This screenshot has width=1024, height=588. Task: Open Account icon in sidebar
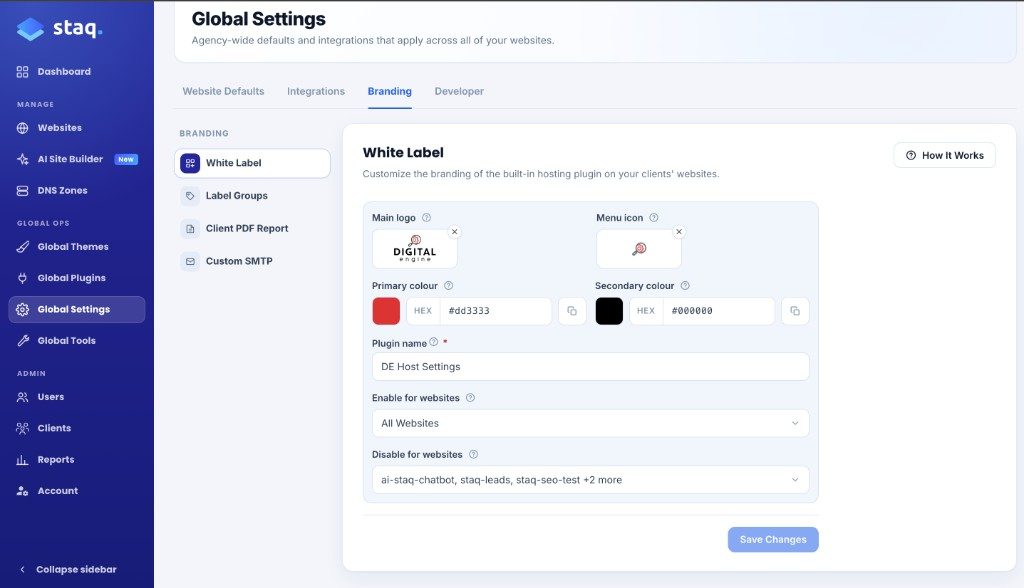point(22,491)
